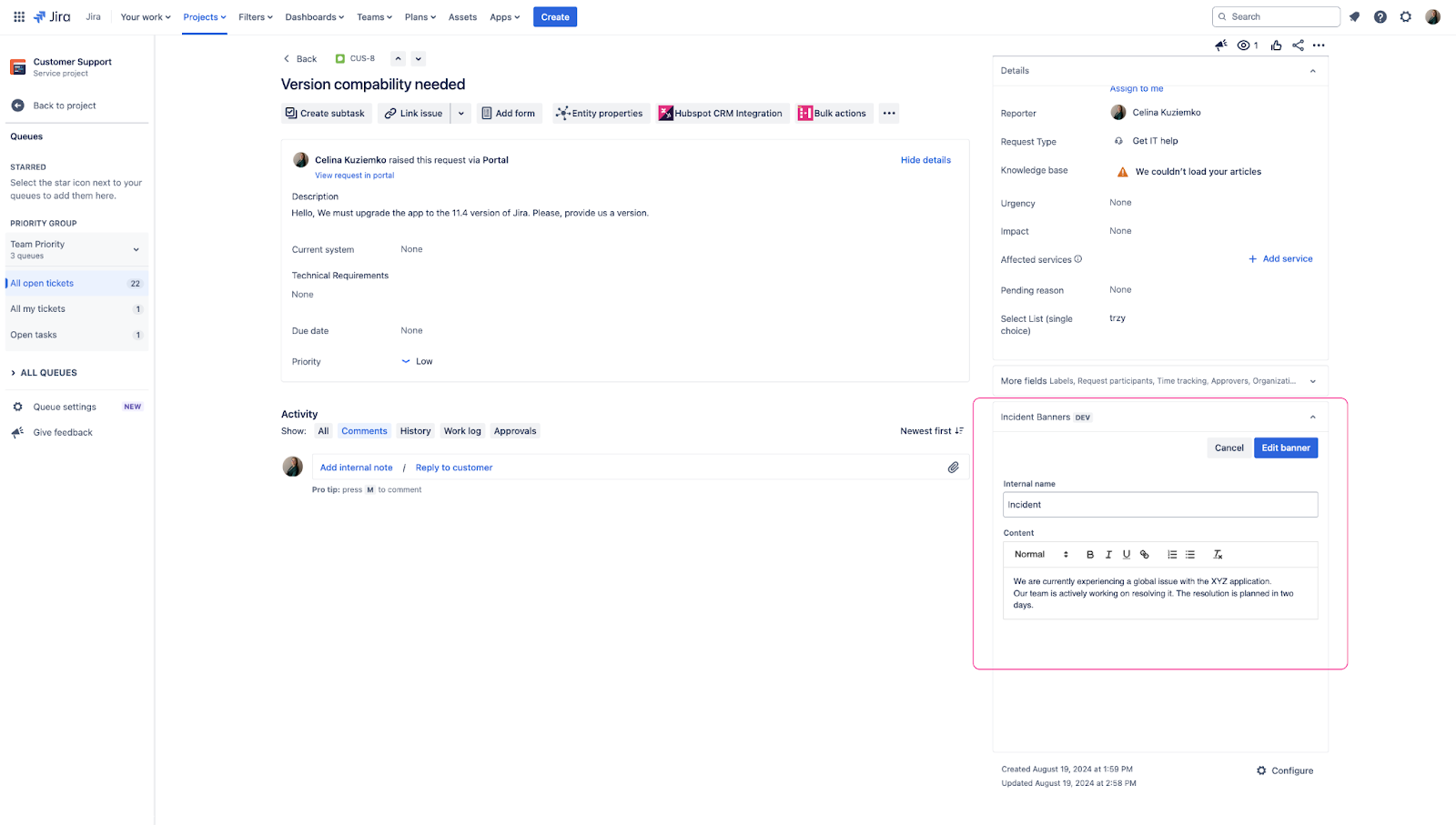Click the Bold formatting icon in the editor
The height and width of the screenshot is (825, 1456).
click(1090, 555)
